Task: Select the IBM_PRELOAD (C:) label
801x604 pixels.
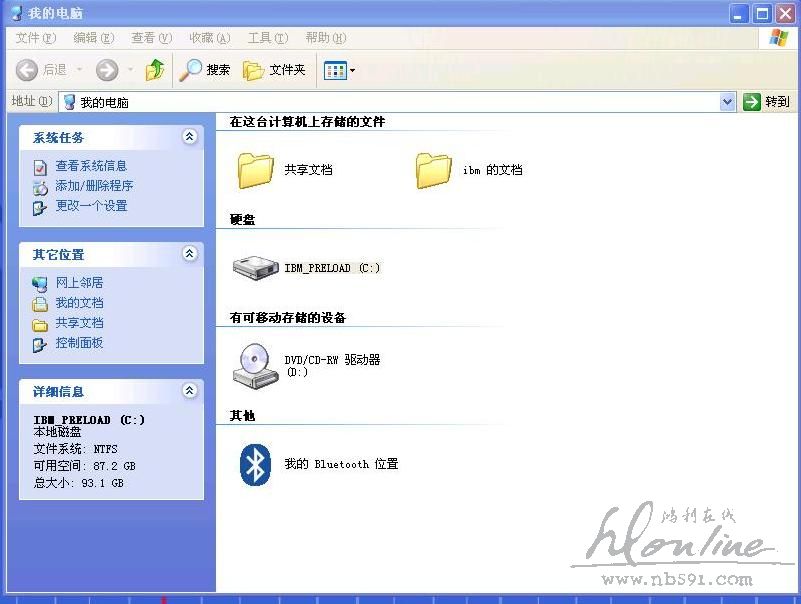Action: 332,268
